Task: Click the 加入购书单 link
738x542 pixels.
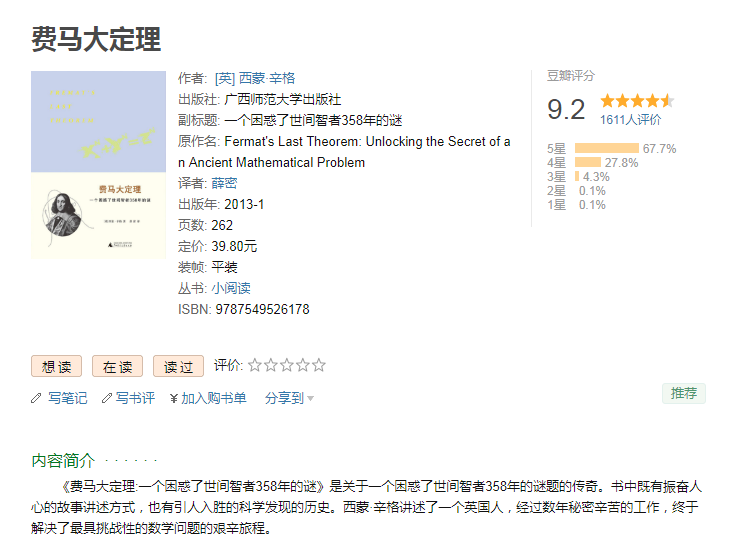Action: [x=213, y=398]
